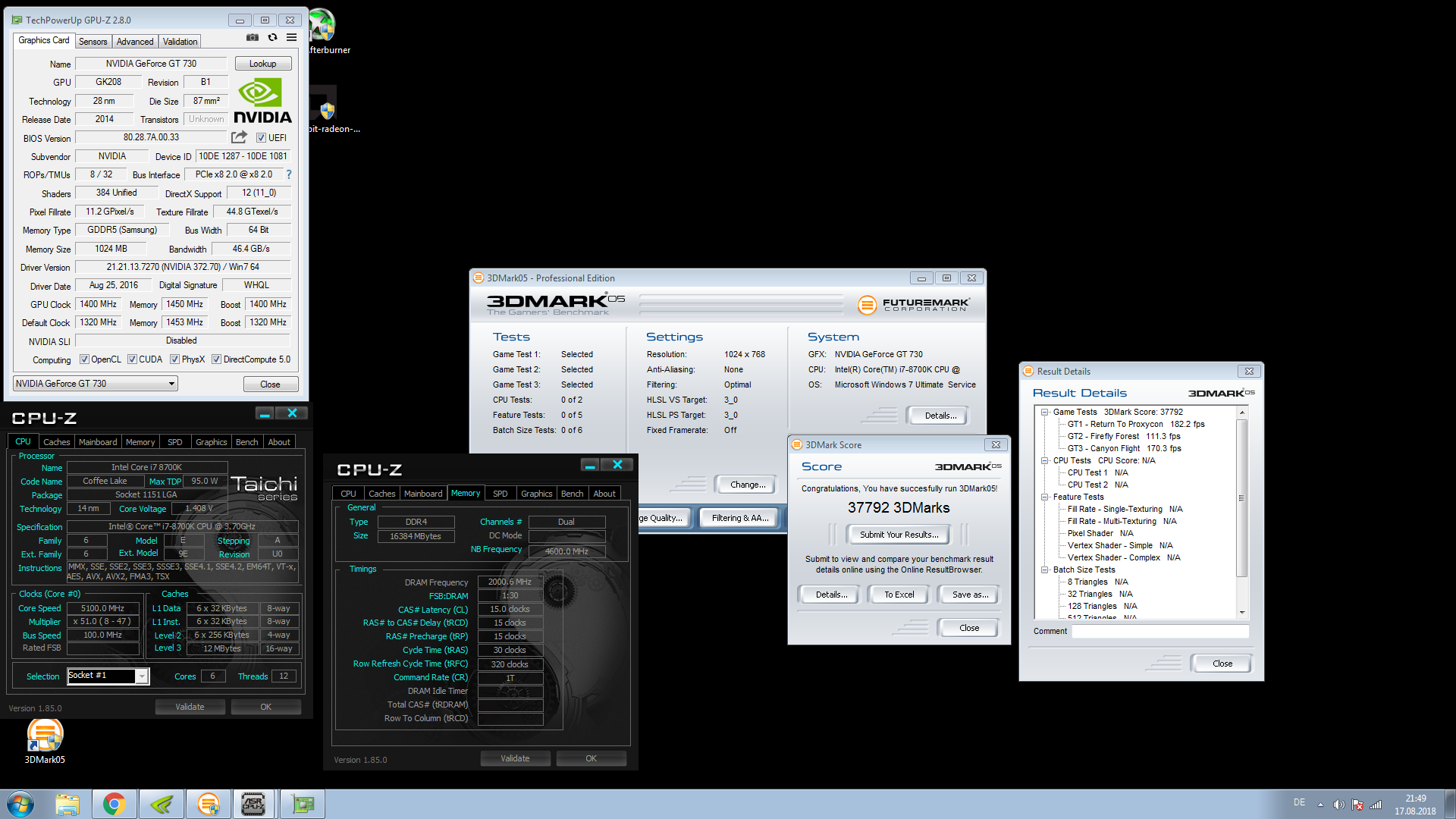Collapse the Feature Tests tree node

click(1045, 497)
